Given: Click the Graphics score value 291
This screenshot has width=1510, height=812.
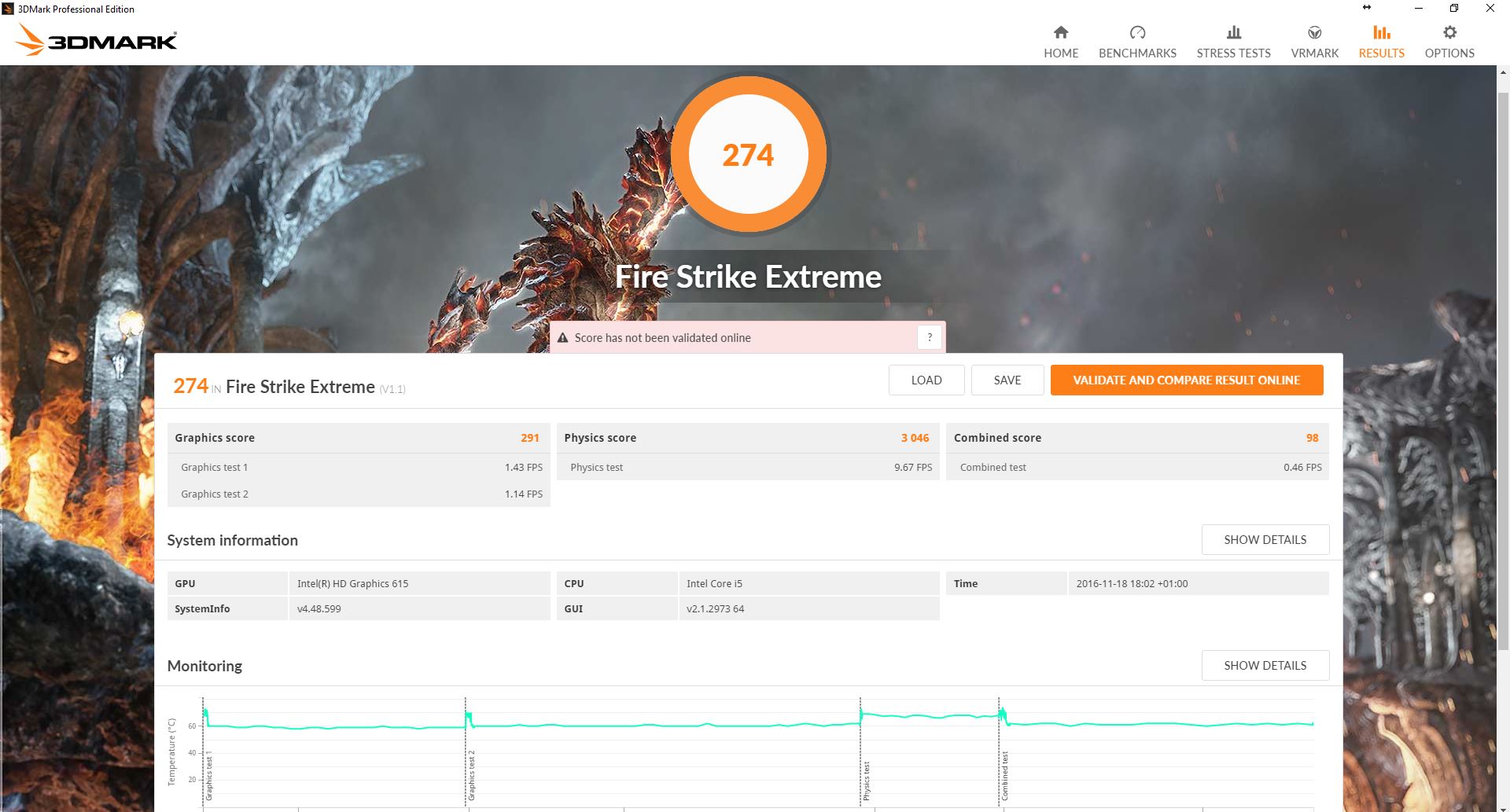Looking at the screenshot, I should point(530,438).
